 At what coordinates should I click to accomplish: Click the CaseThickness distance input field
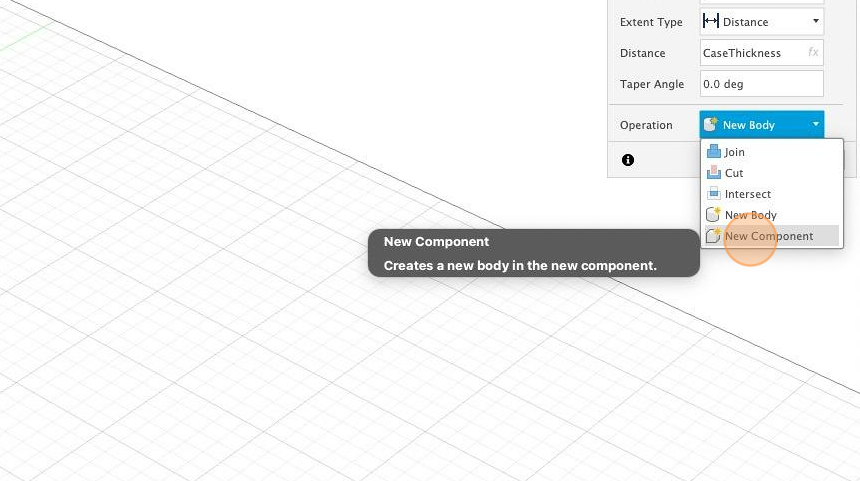(761, 53)
